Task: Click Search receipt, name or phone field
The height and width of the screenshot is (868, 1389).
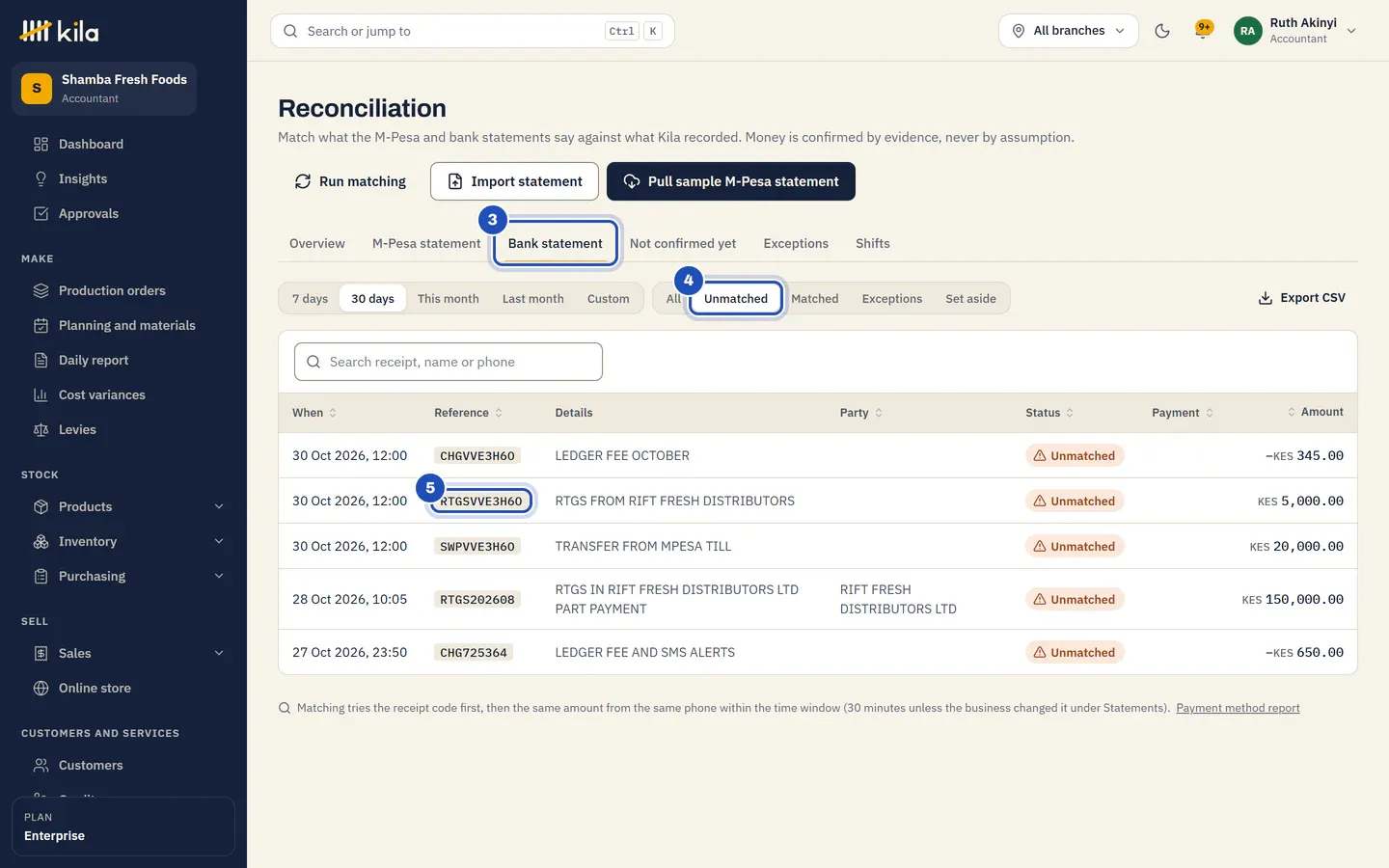Action: (449, 362)
